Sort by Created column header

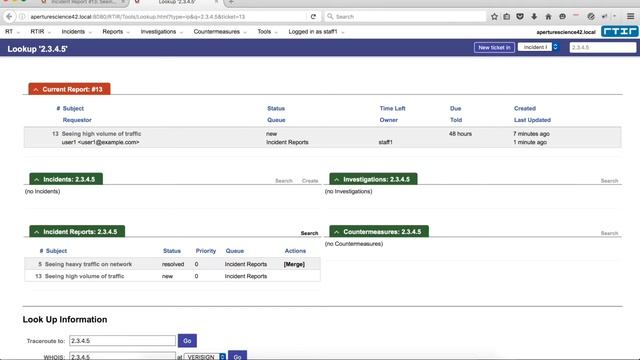[525, 109]
